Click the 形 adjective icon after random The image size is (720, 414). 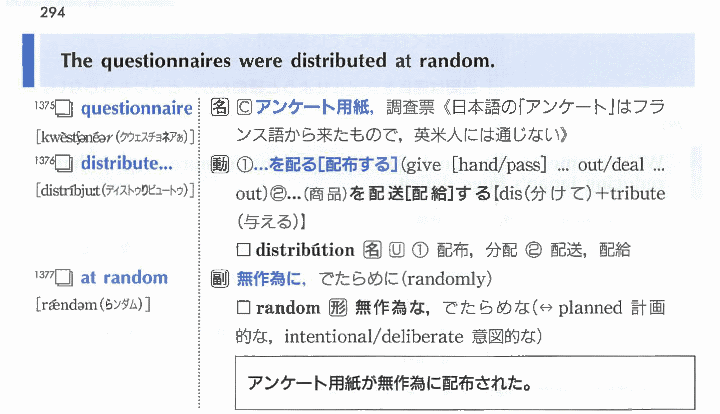coord(337,307)
